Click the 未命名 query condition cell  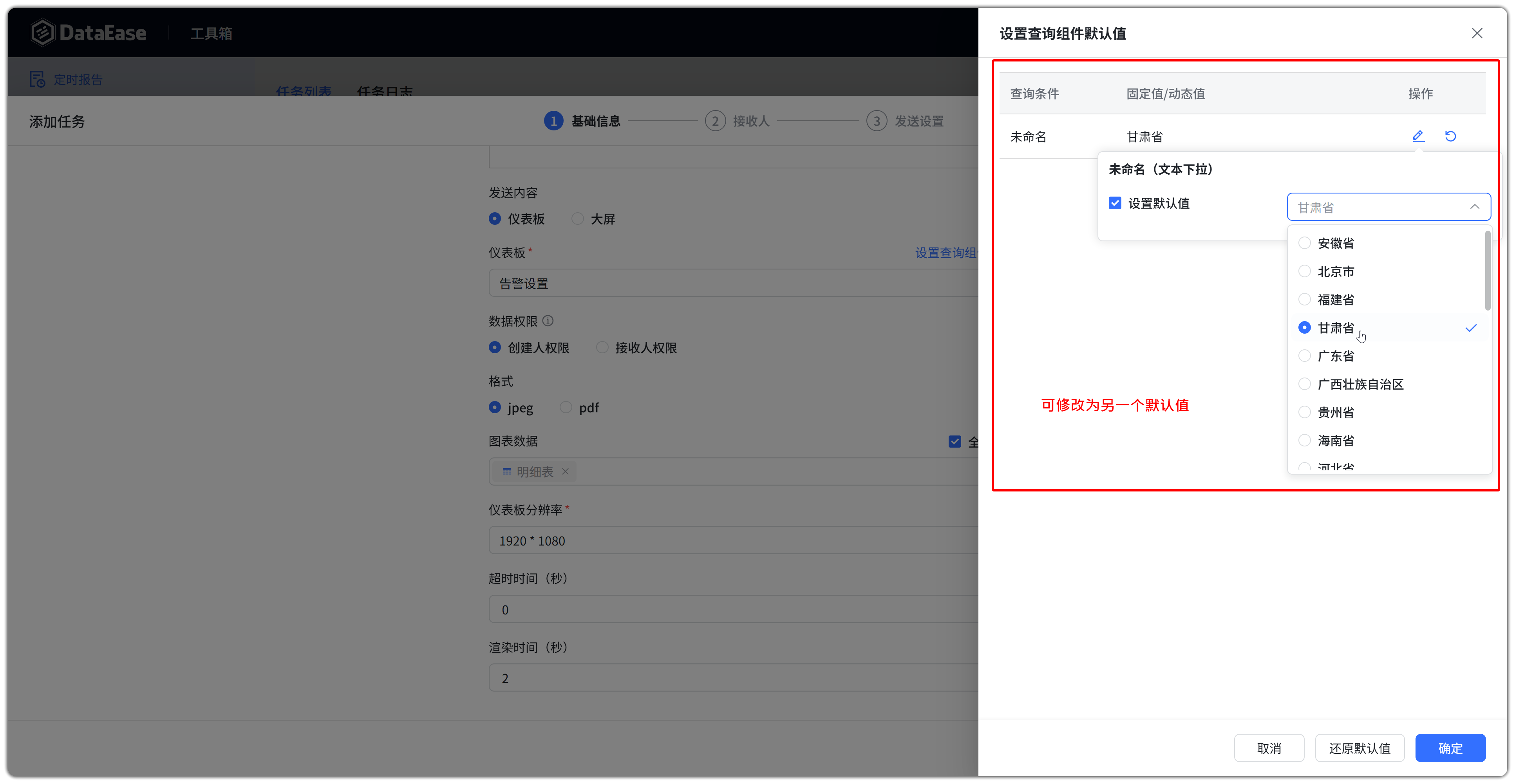click(x=1028, y=137)
